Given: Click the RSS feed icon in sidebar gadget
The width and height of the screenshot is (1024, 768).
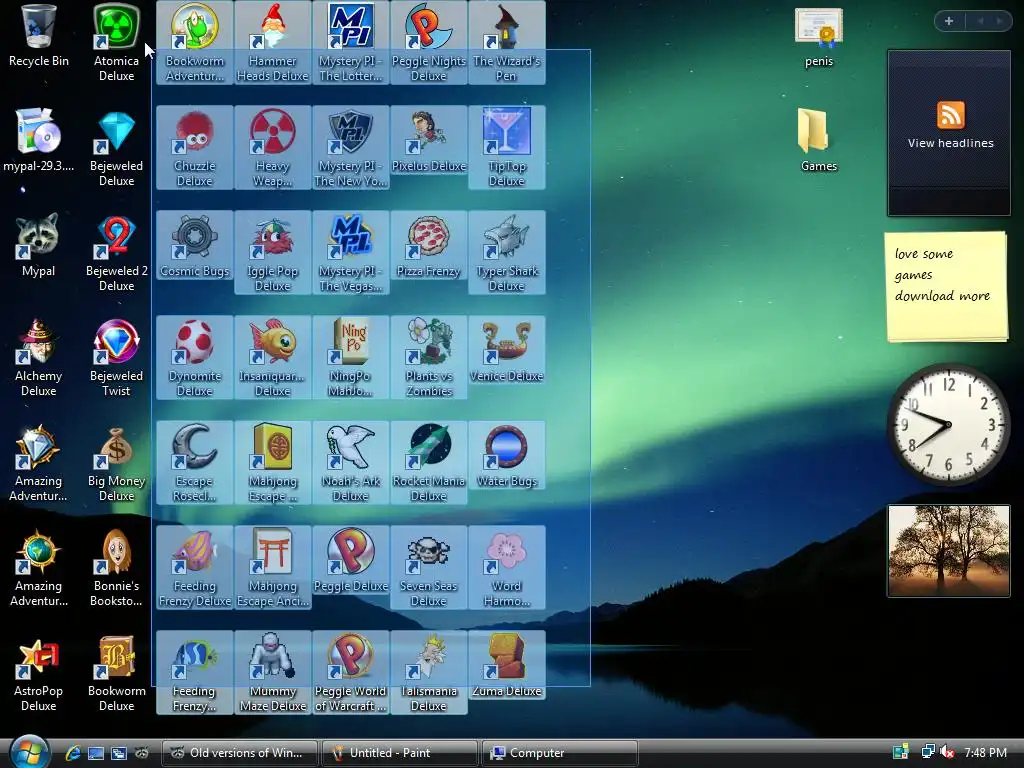Looking at the screenshot, I should click(x=950, y=115).
